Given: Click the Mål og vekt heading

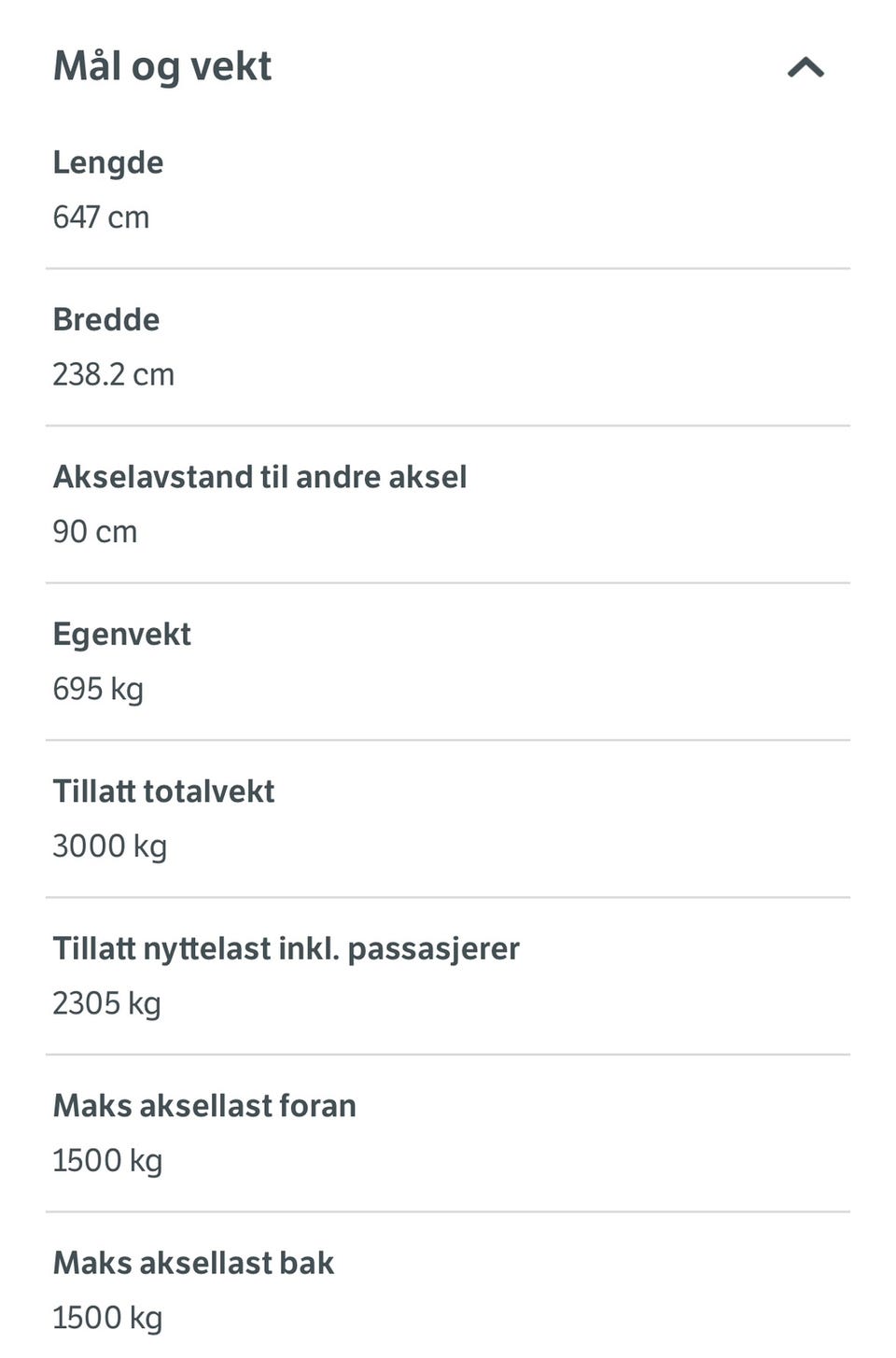Looking at the screenshot, I should click(x=162, y=67).
